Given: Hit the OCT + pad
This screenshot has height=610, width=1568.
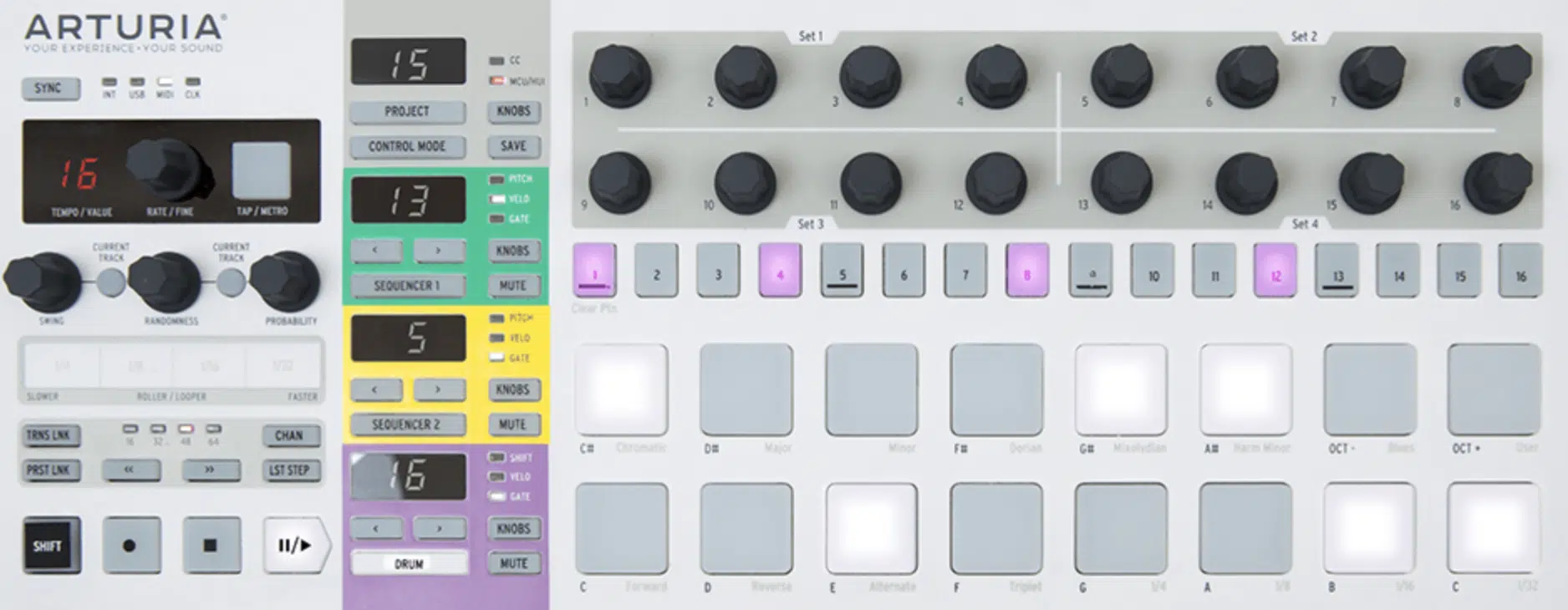Looking at the screenshot, I should coord(1494,389).
